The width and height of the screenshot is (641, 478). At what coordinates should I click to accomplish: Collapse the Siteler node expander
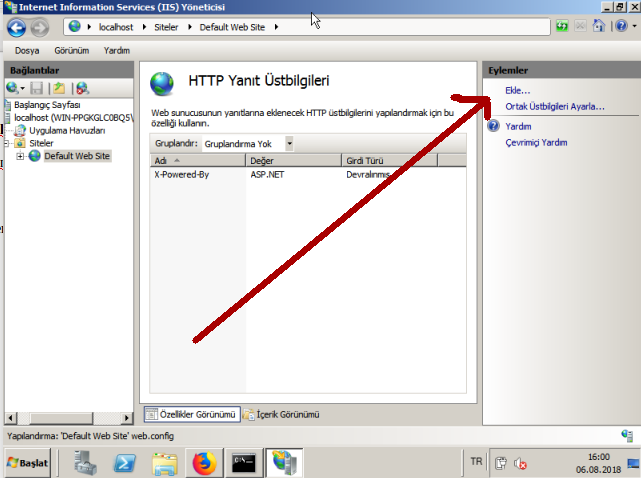7,143
